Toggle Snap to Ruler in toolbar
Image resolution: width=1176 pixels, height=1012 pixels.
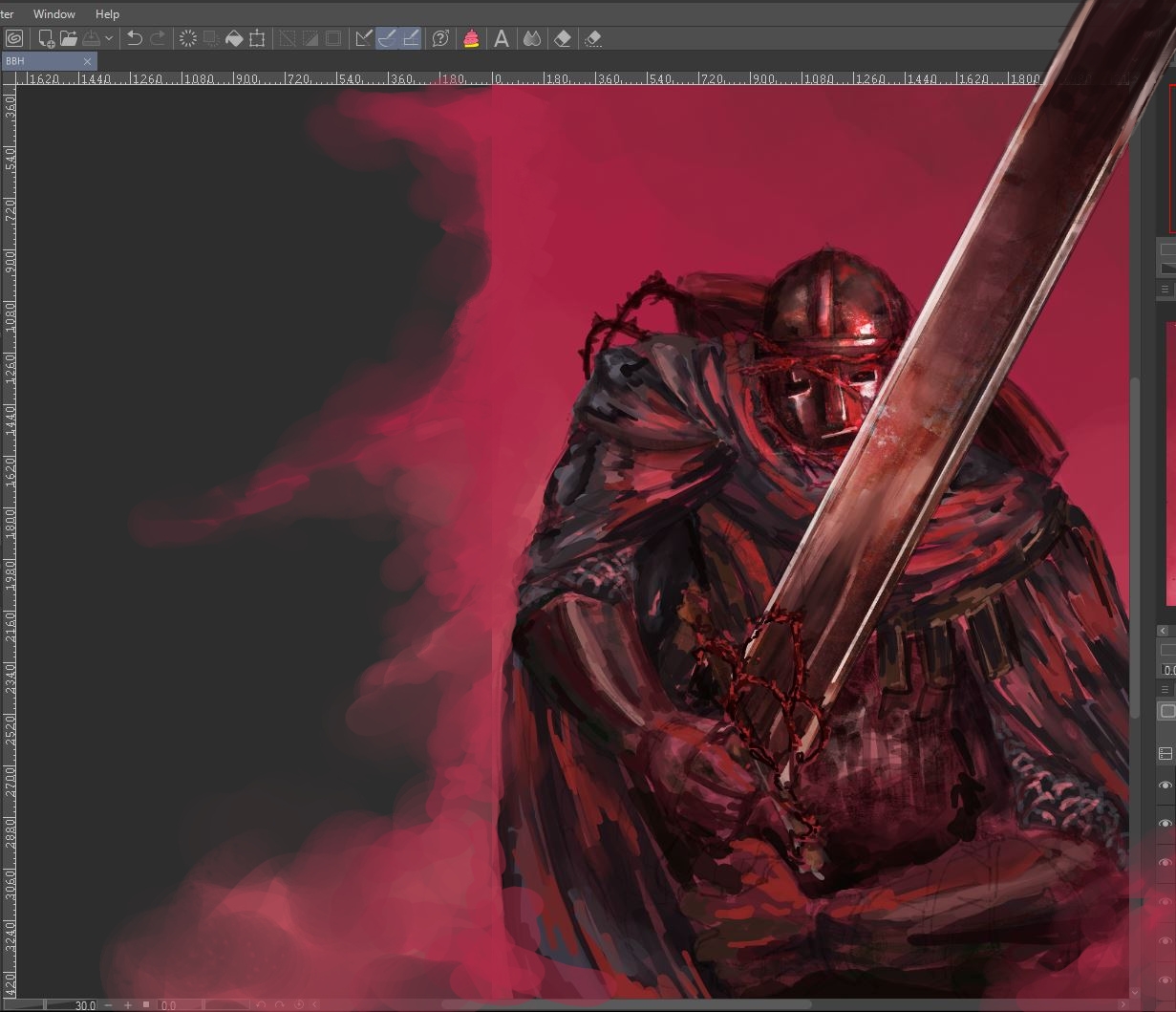pyautogui.click(x=363, y=38)
